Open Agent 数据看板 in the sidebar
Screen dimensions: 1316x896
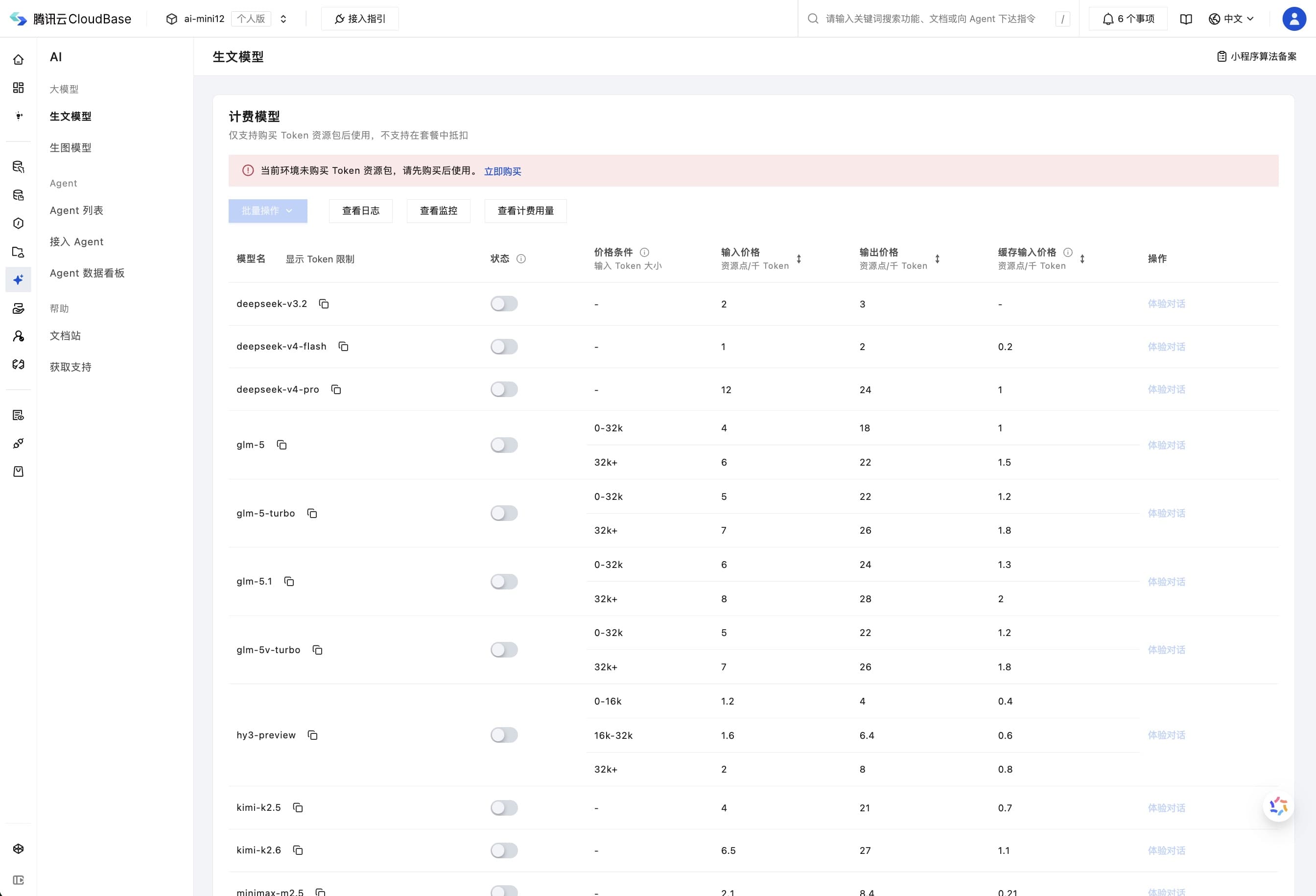87,273
